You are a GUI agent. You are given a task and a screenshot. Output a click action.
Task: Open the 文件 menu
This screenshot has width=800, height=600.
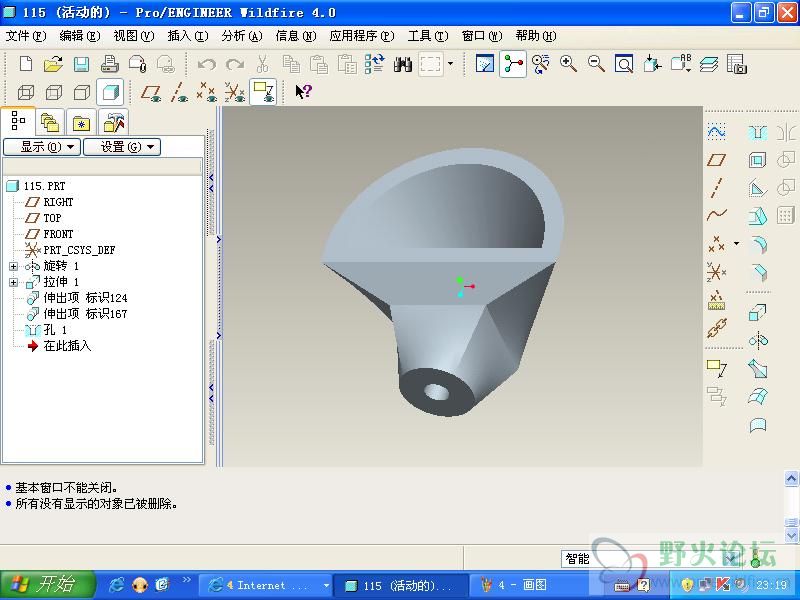pos(26,36)
